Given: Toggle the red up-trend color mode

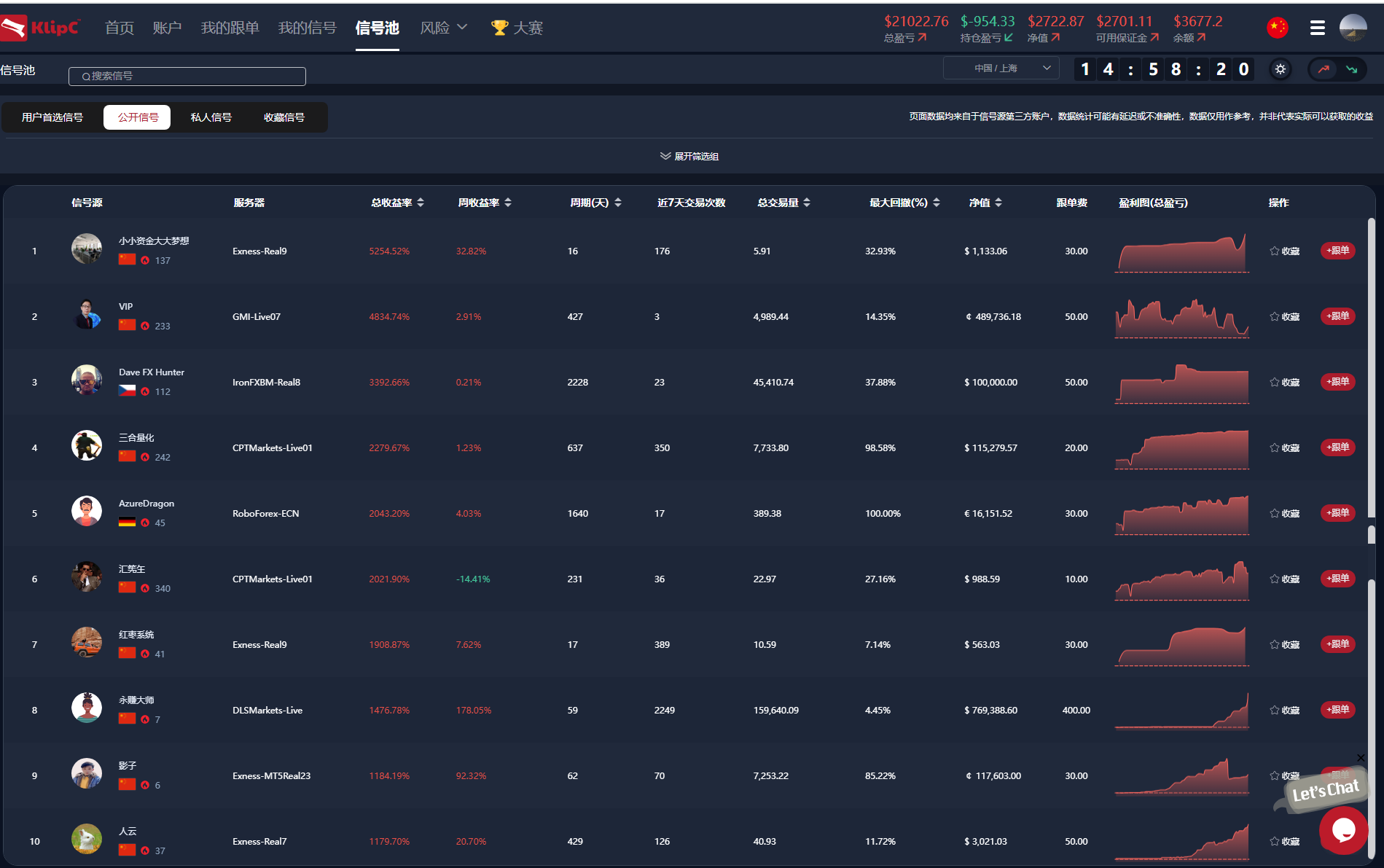Looking at the screenshot, I should [1324, 69].
